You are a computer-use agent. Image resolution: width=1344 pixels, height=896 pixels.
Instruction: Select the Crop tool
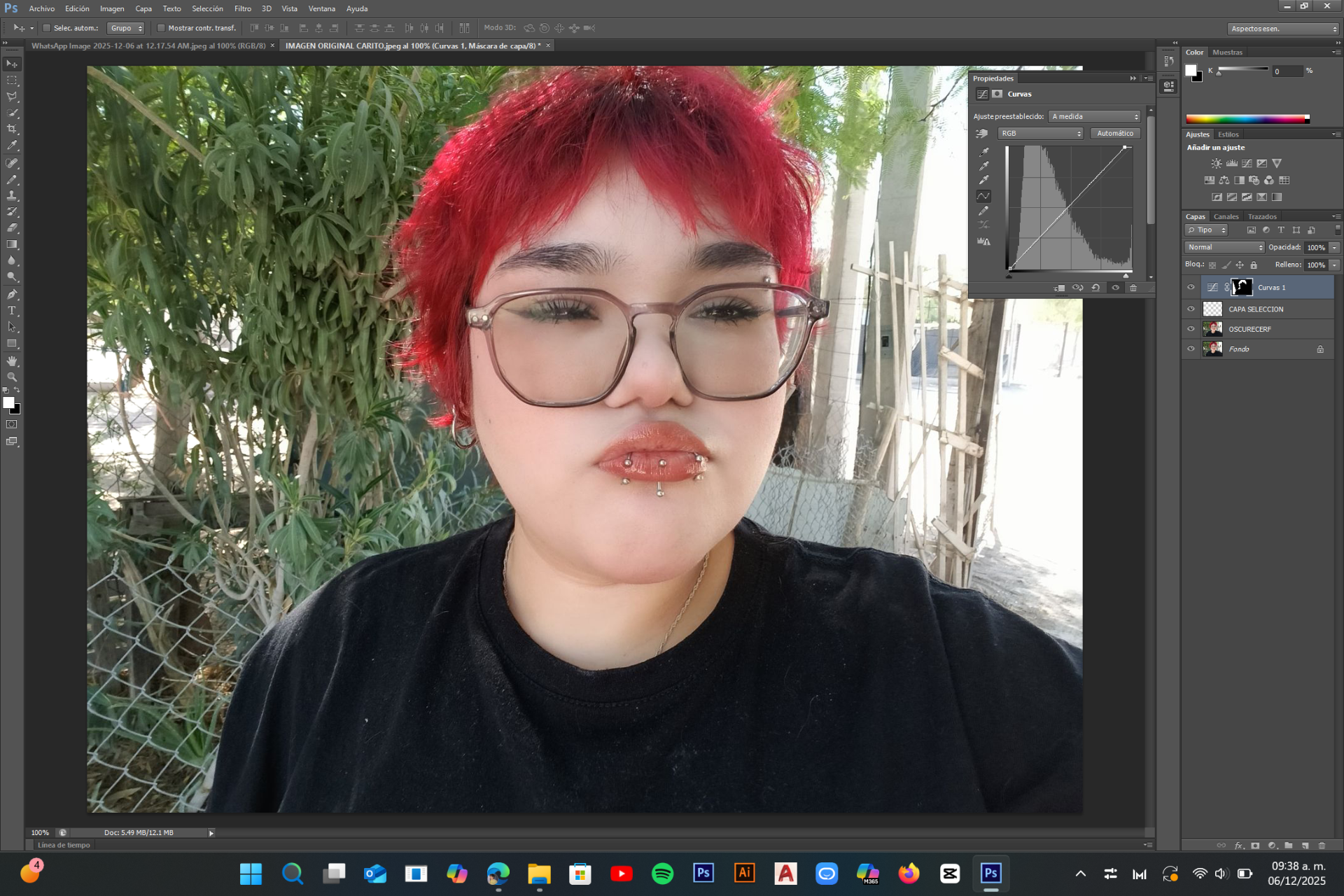(12, 129)
